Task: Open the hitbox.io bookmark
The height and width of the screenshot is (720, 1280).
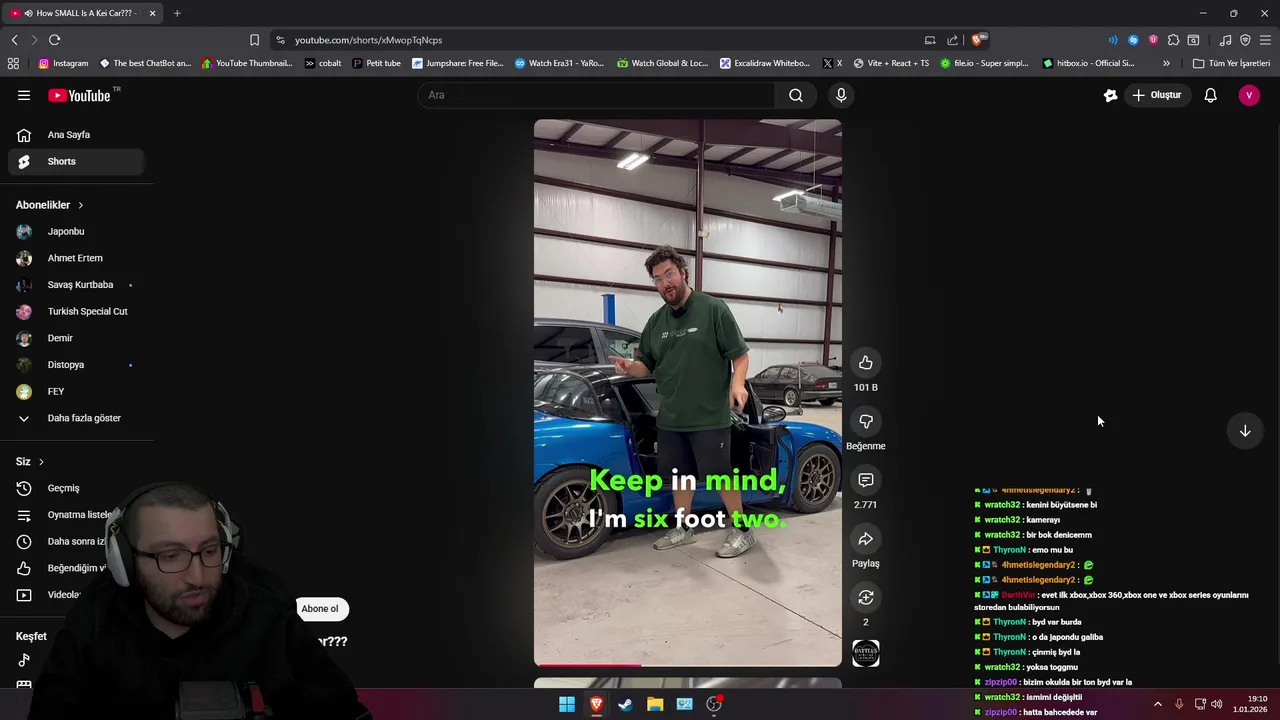Action: click(x=1088, y=63)
